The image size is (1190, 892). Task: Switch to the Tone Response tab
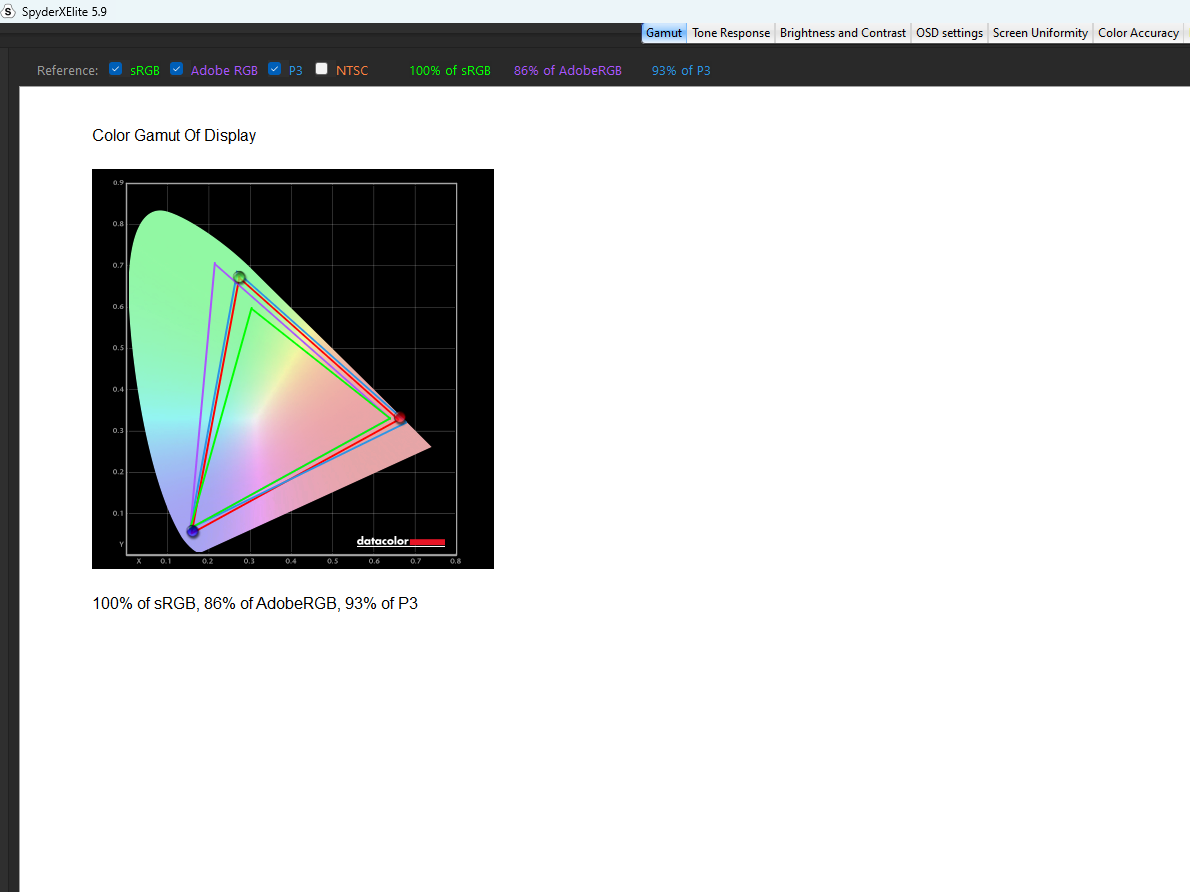tap(731, 33)
